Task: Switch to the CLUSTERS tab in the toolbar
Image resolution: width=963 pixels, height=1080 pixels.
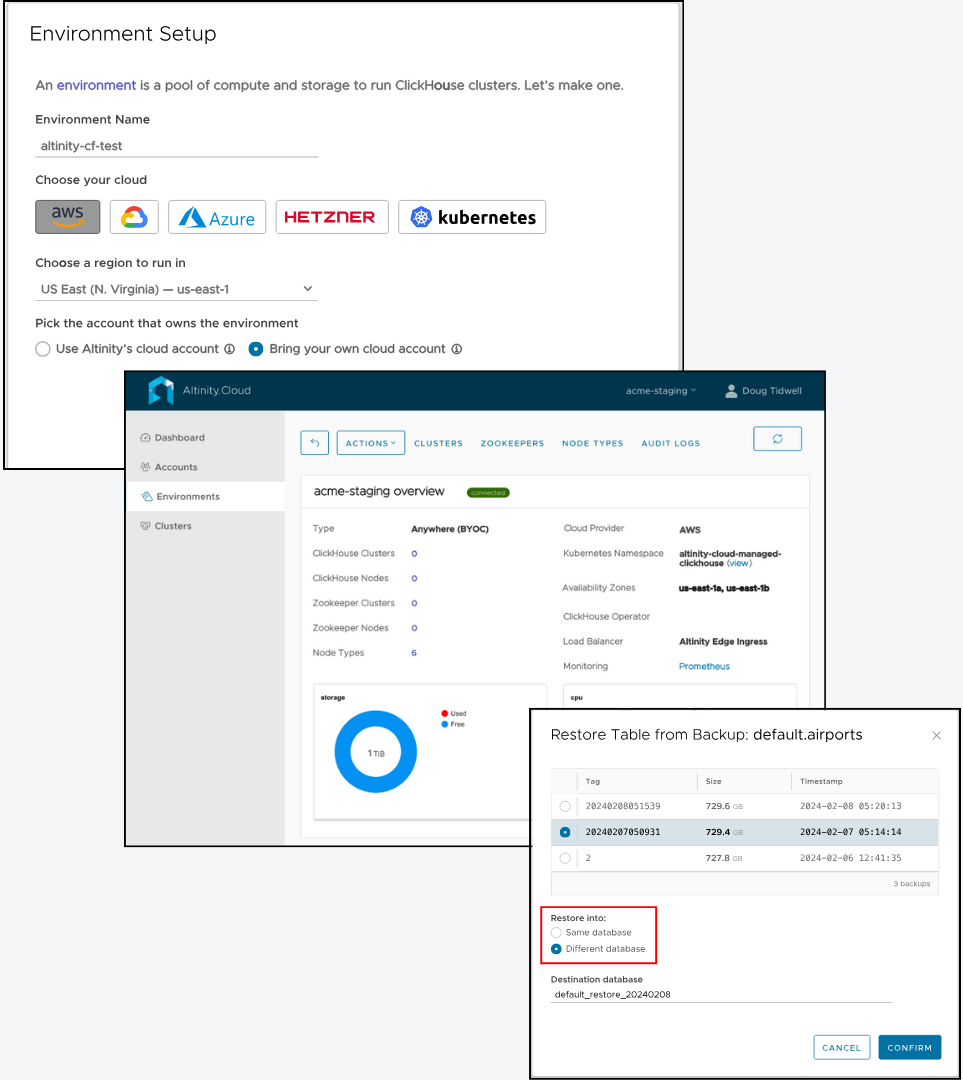Action: (438, 444)
